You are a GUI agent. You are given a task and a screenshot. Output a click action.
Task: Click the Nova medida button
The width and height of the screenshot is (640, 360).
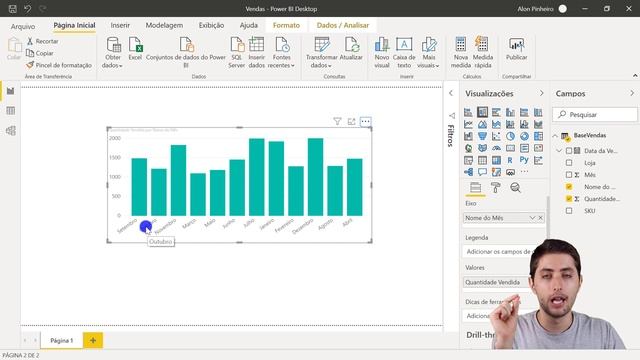coord(461,53)
